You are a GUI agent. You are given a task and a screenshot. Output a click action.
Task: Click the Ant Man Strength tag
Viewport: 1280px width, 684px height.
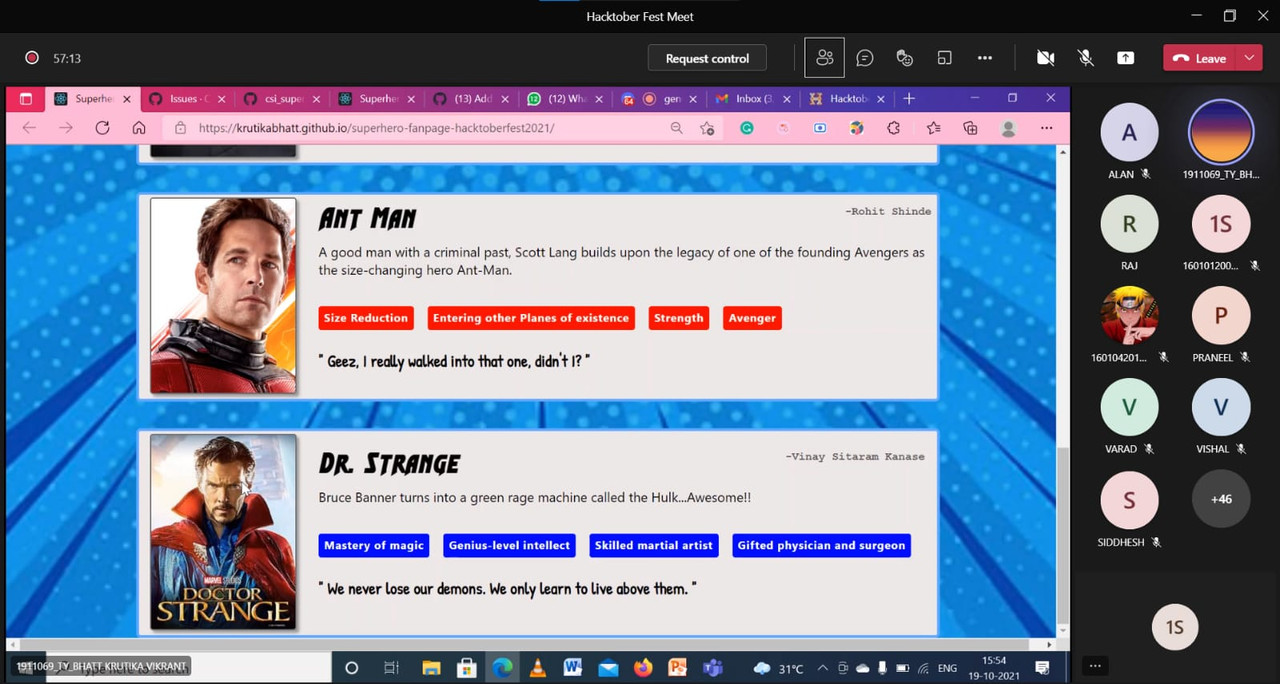(x=679, y=318)
